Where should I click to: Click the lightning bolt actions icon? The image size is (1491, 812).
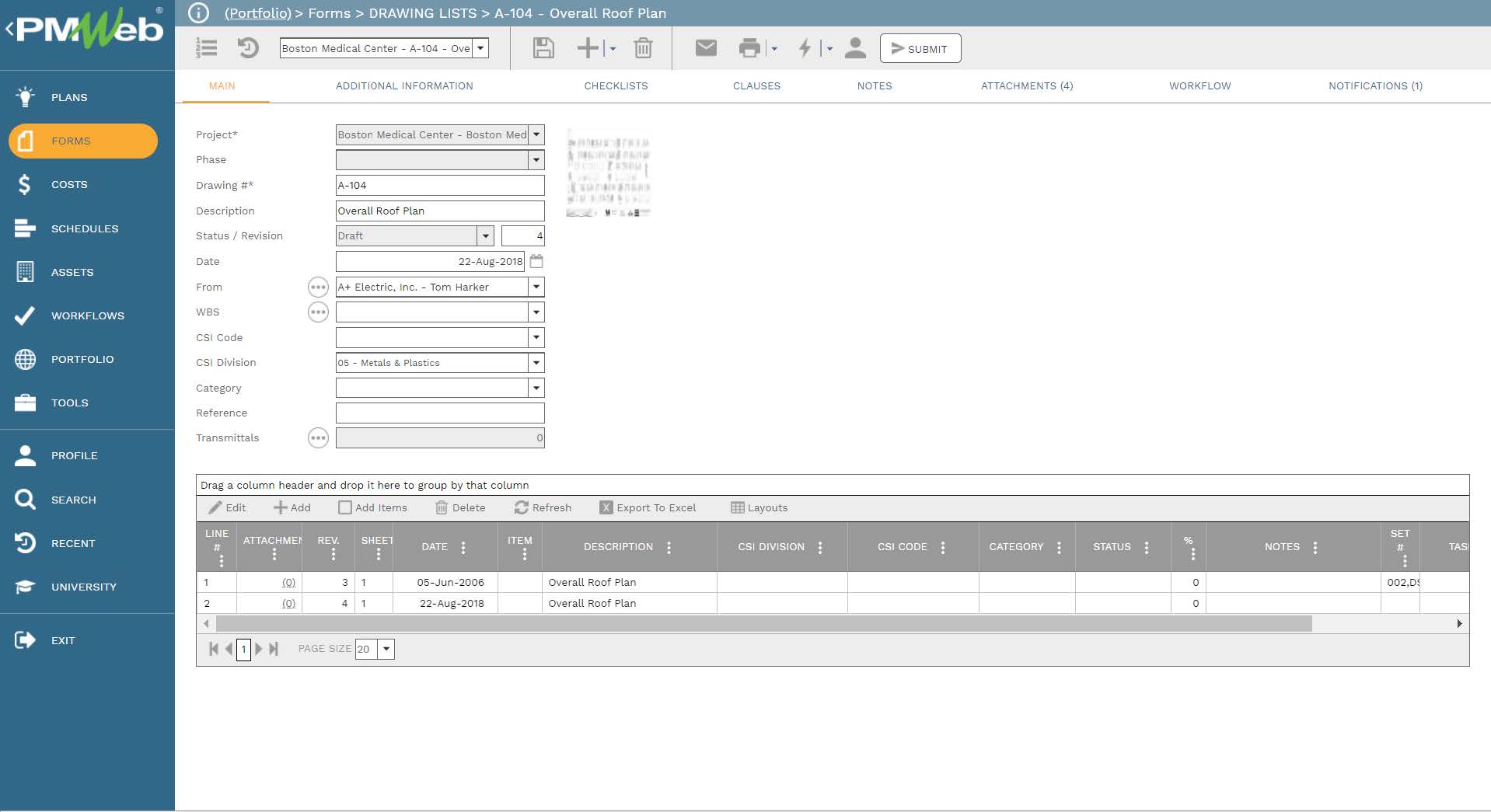805,48
